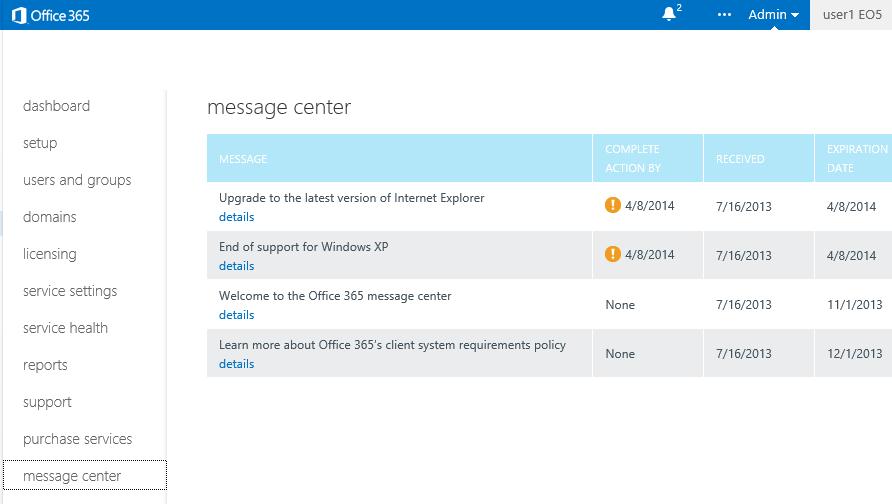Click the warning icon for Windows XP support

coord(613,254)
